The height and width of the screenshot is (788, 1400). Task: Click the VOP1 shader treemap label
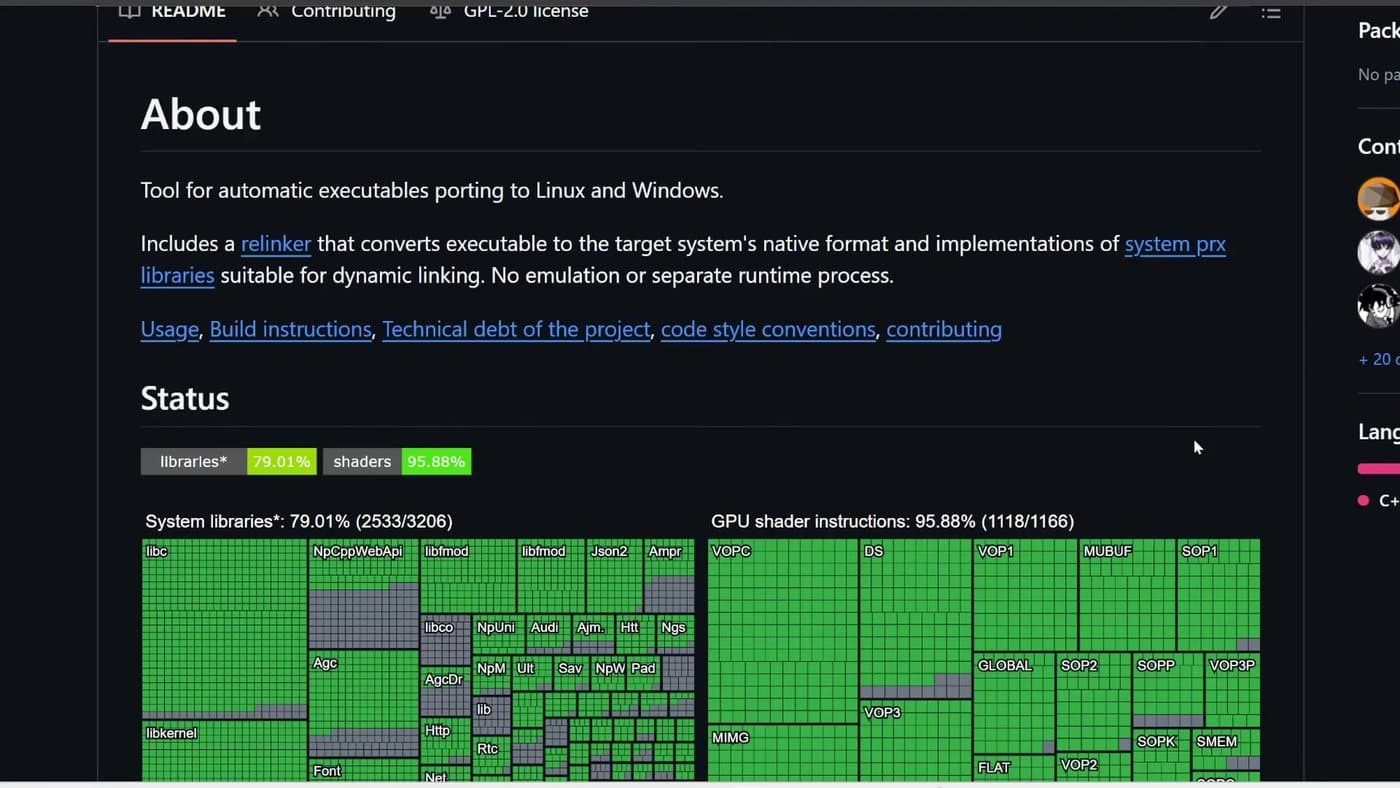coord(996,551)
